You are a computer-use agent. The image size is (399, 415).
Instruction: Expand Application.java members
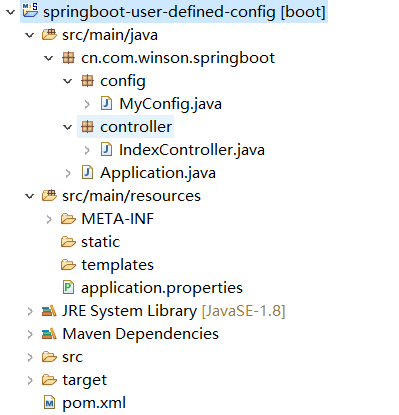coord(68,173)
